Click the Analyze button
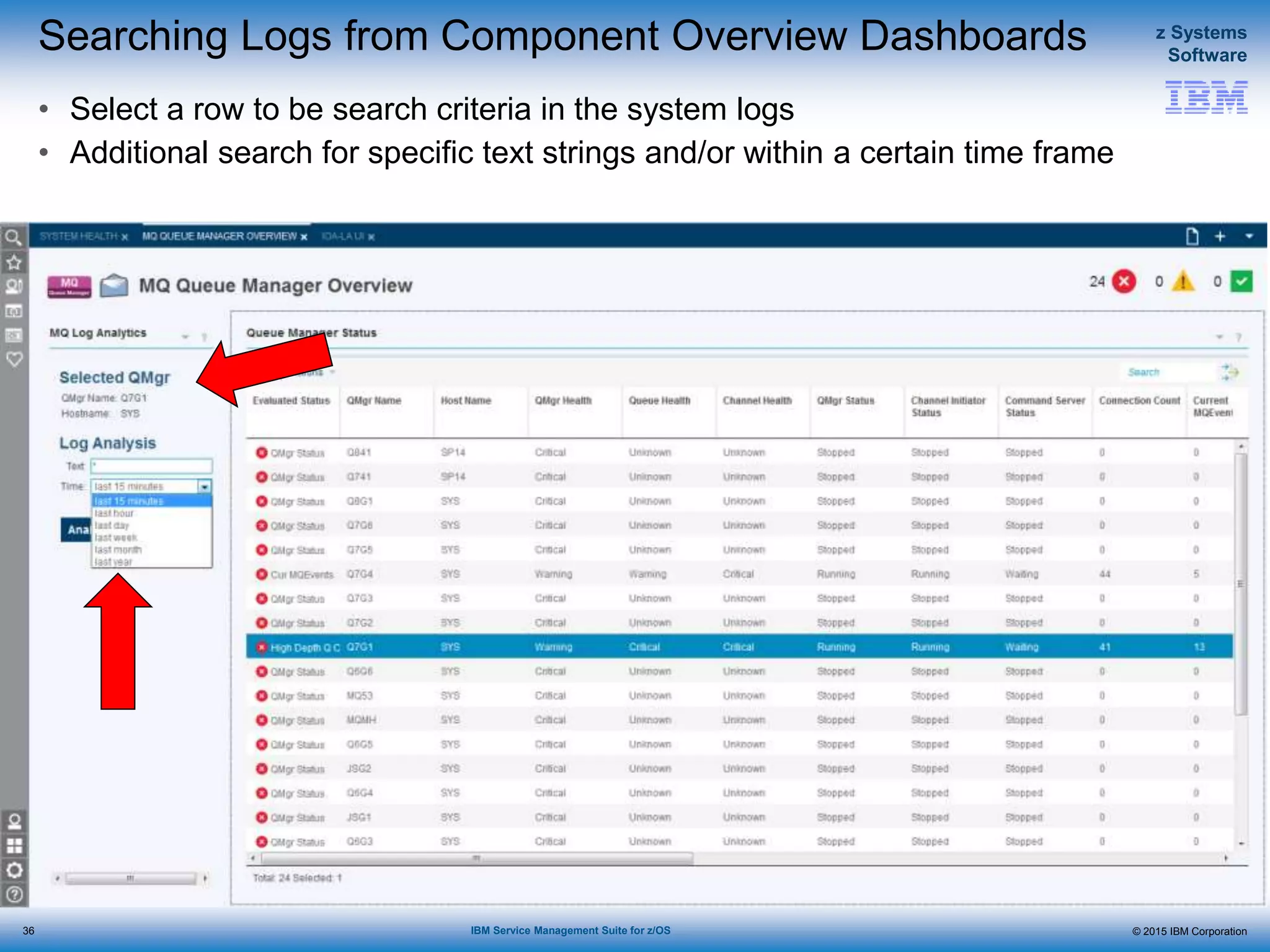Image resolution: width=1270 pixels, height=952 pixels. click(x=76, y=529)
